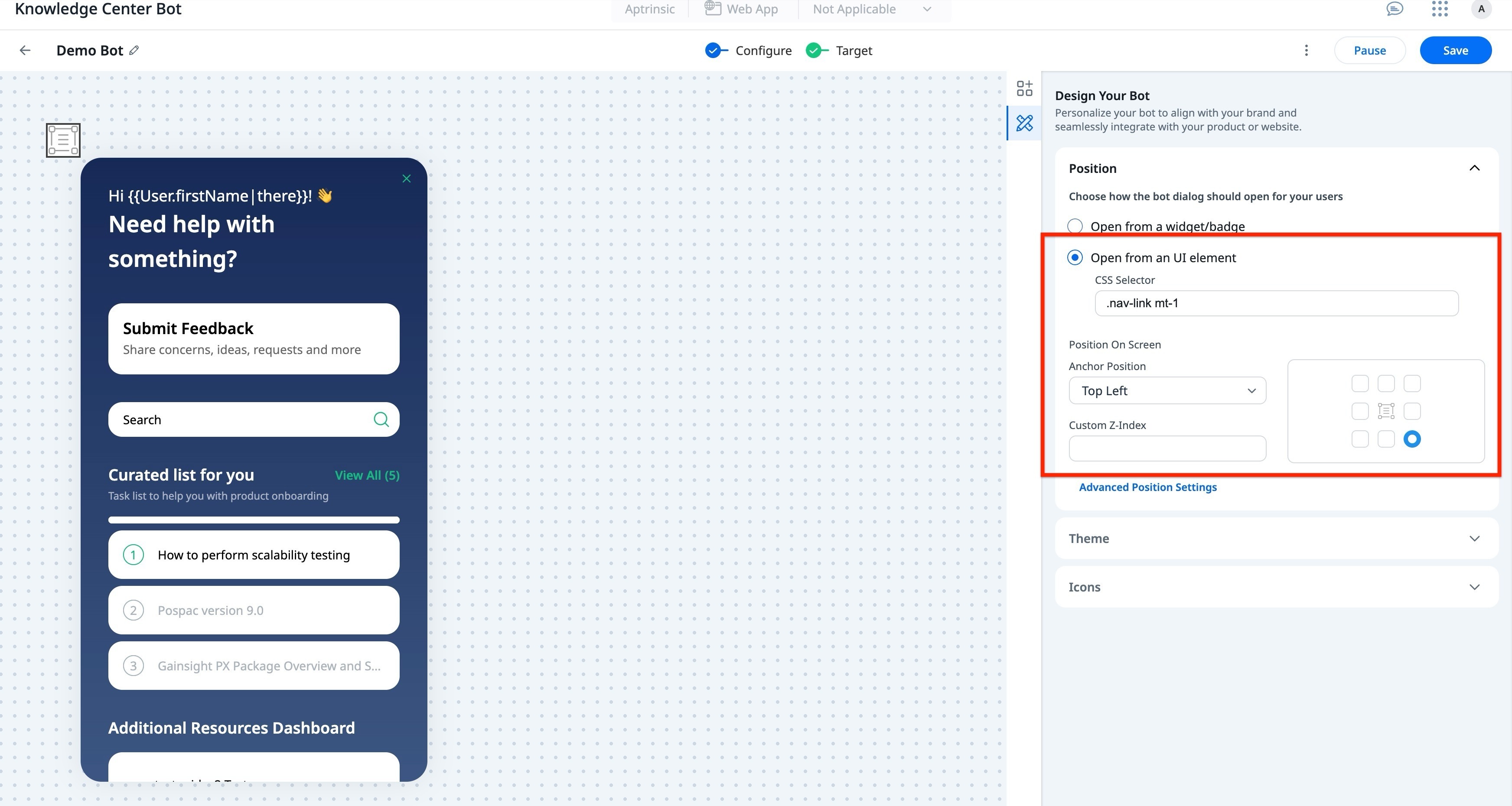This screenshot has width=1512, height=806.
Task: Choose top-center cell in position grid
Action: point(1386,383)
